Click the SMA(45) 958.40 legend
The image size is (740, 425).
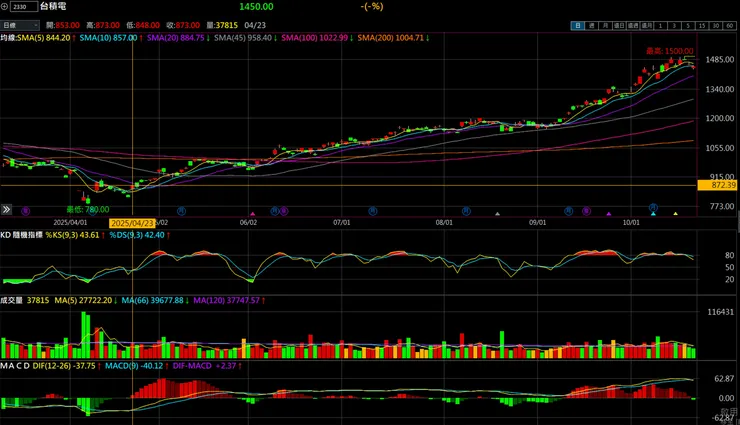click(245, 38)
